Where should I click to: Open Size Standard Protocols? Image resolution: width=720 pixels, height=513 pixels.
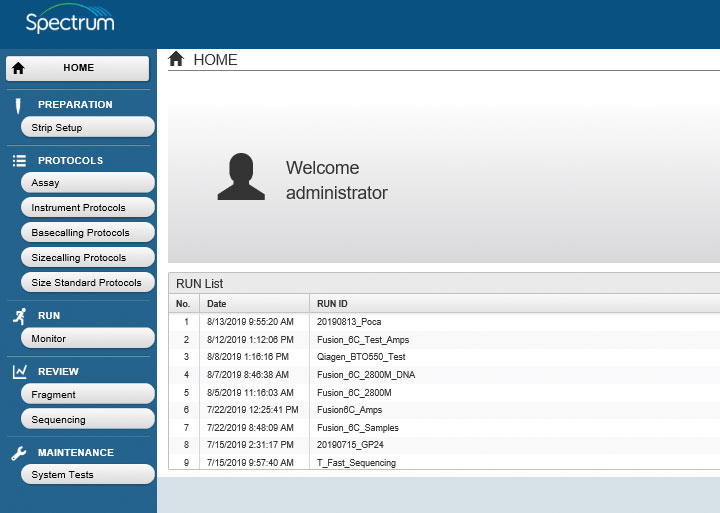[x=86, y=283]
